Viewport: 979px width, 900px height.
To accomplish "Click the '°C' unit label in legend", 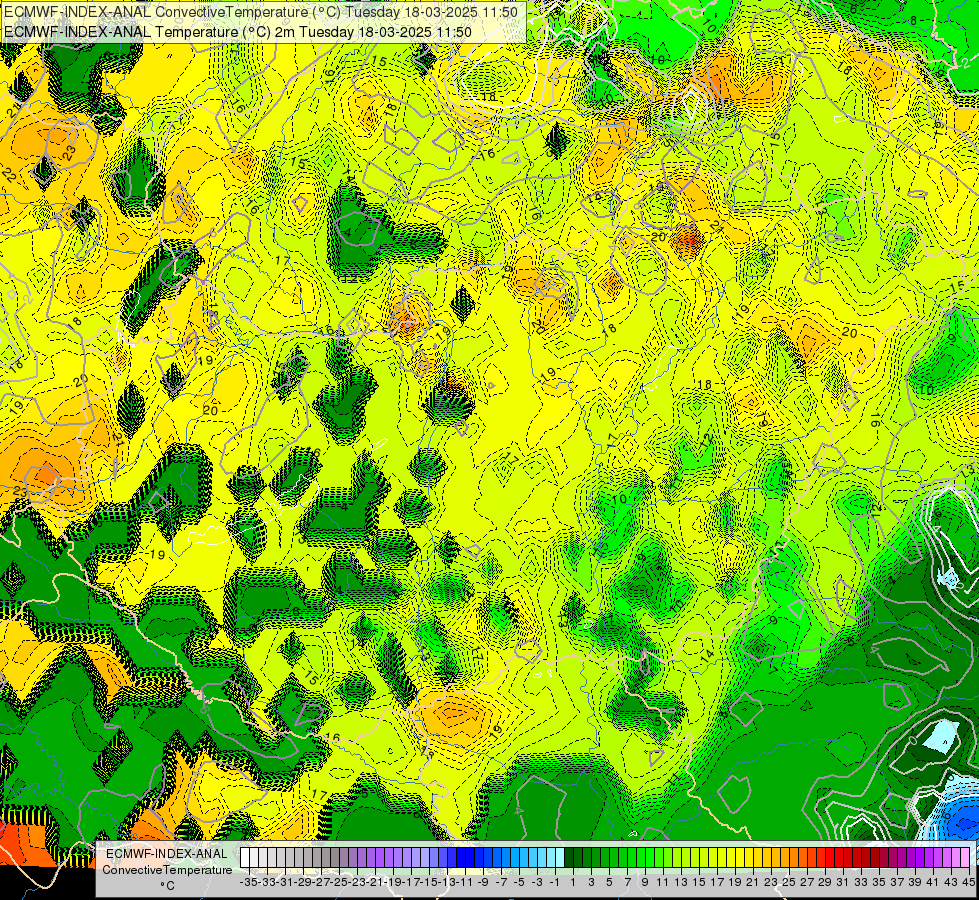I will click(x=167, y=885).
